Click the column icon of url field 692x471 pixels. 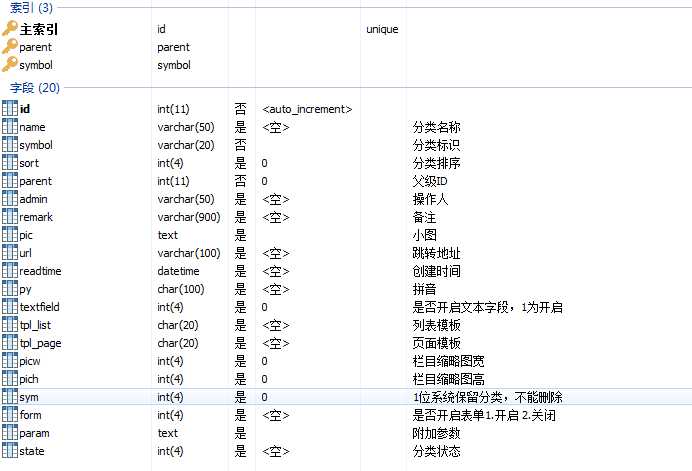tap(10, 253)
